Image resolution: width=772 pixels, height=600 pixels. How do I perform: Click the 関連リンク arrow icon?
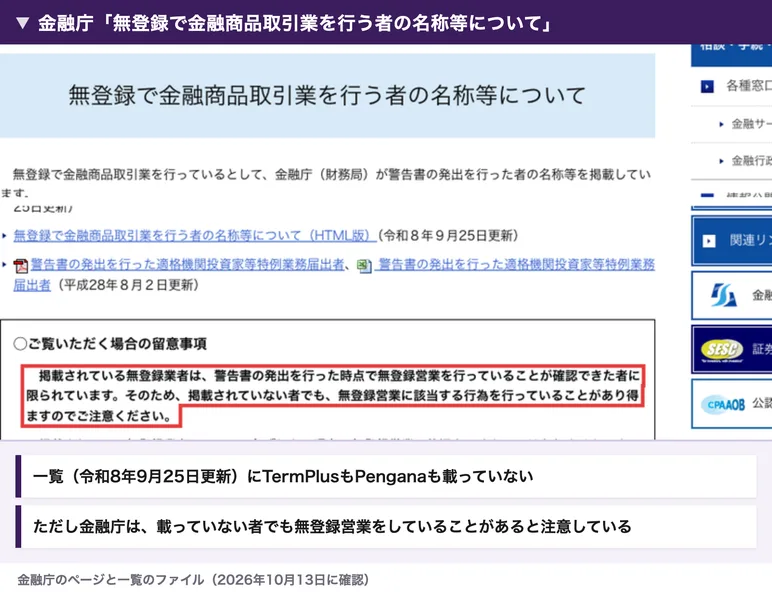click(x=709, y=241)
